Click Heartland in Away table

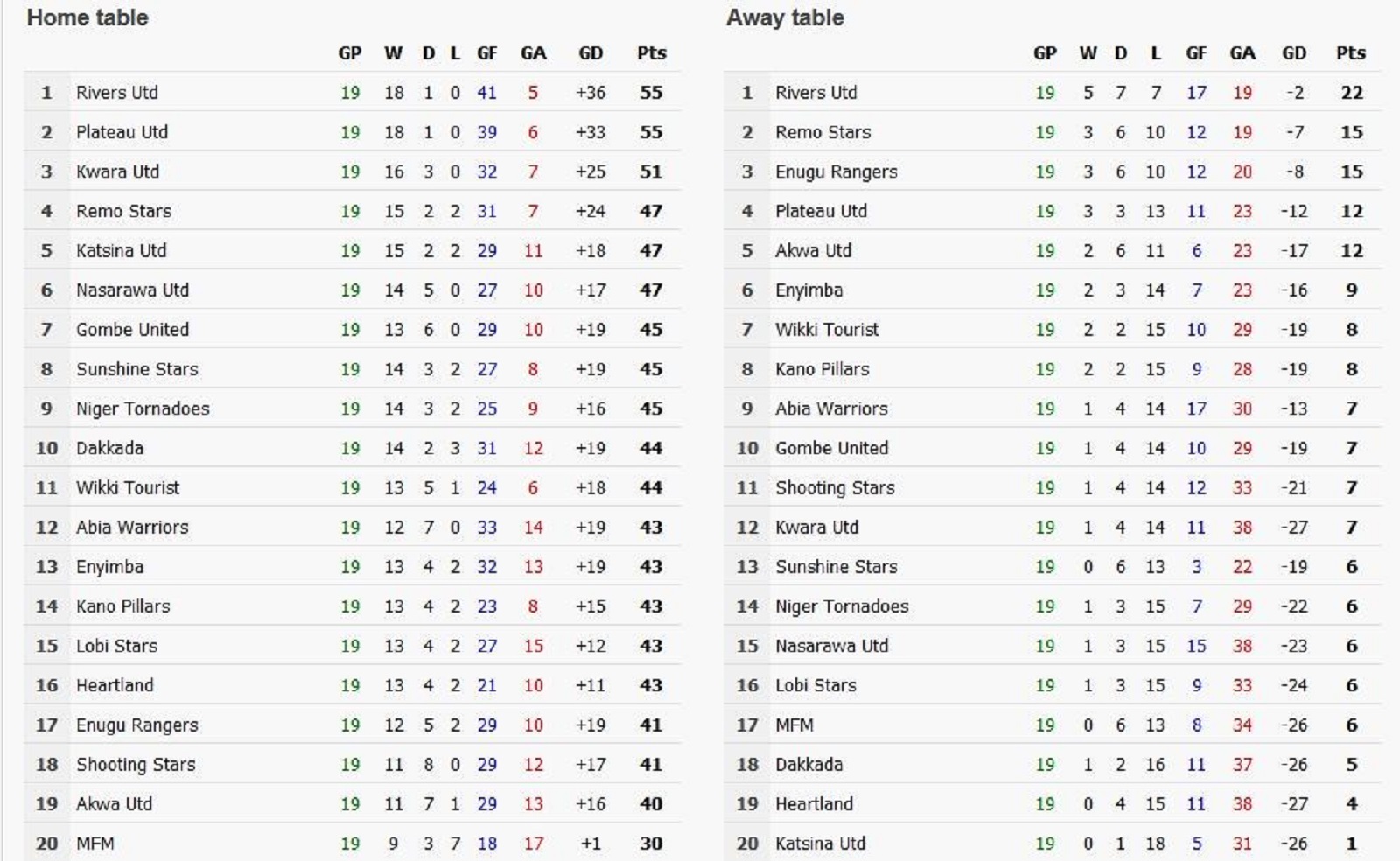(x=814, y=804)
